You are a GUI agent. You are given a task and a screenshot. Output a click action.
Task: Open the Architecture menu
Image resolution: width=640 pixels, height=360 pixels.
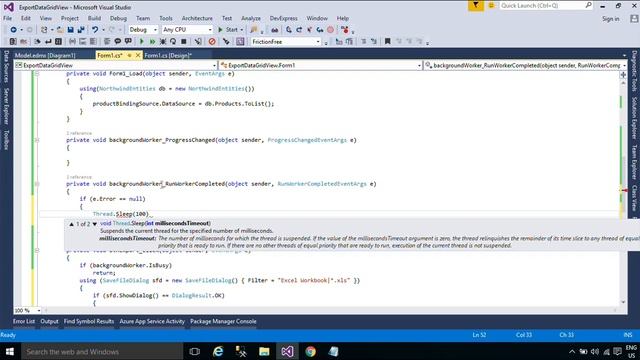coord(197,18)
